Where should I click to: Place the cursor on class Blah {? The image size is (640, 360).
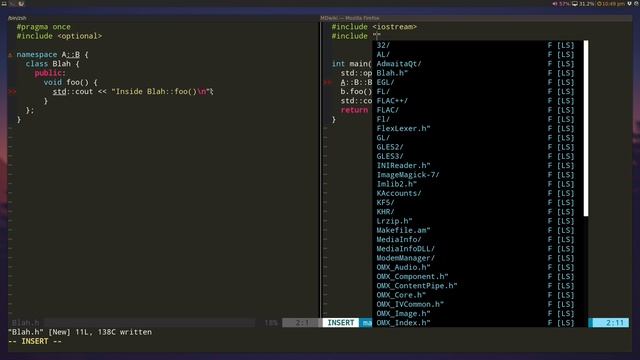coord(53,64)
